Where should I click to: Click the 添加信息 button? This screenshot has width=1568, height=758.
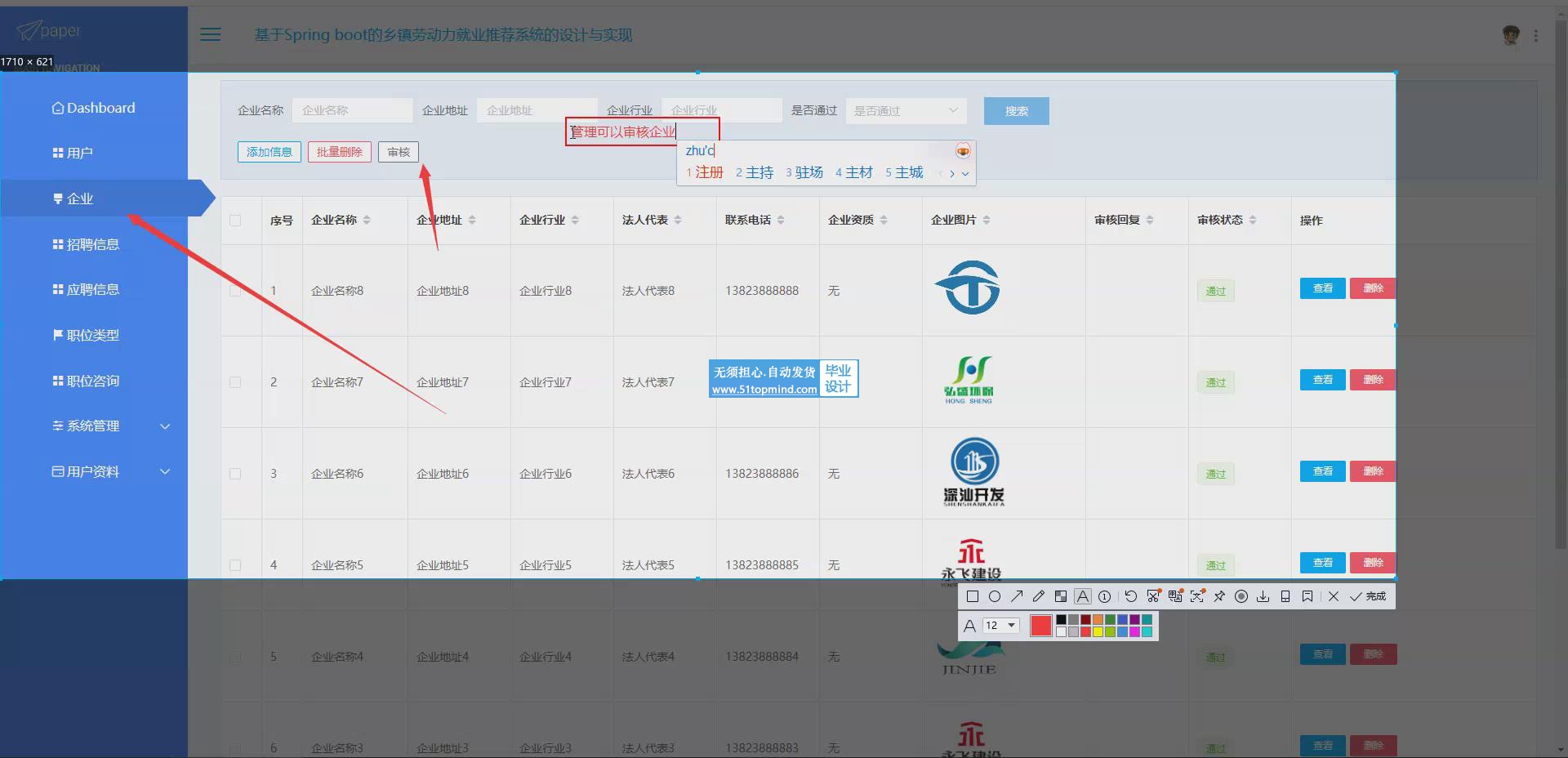coord(269,152)
